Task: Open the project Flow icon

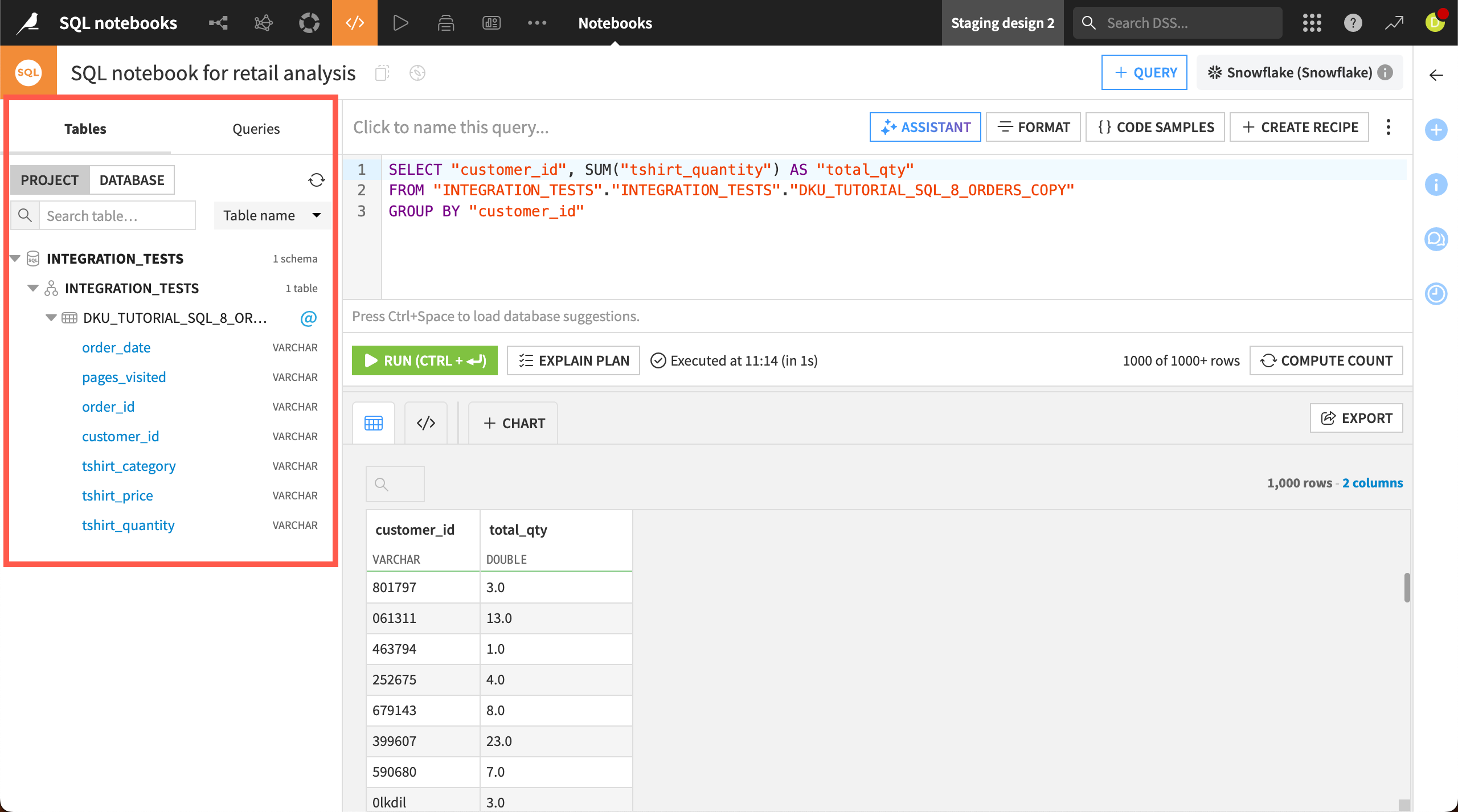Action: click(218, 23)
